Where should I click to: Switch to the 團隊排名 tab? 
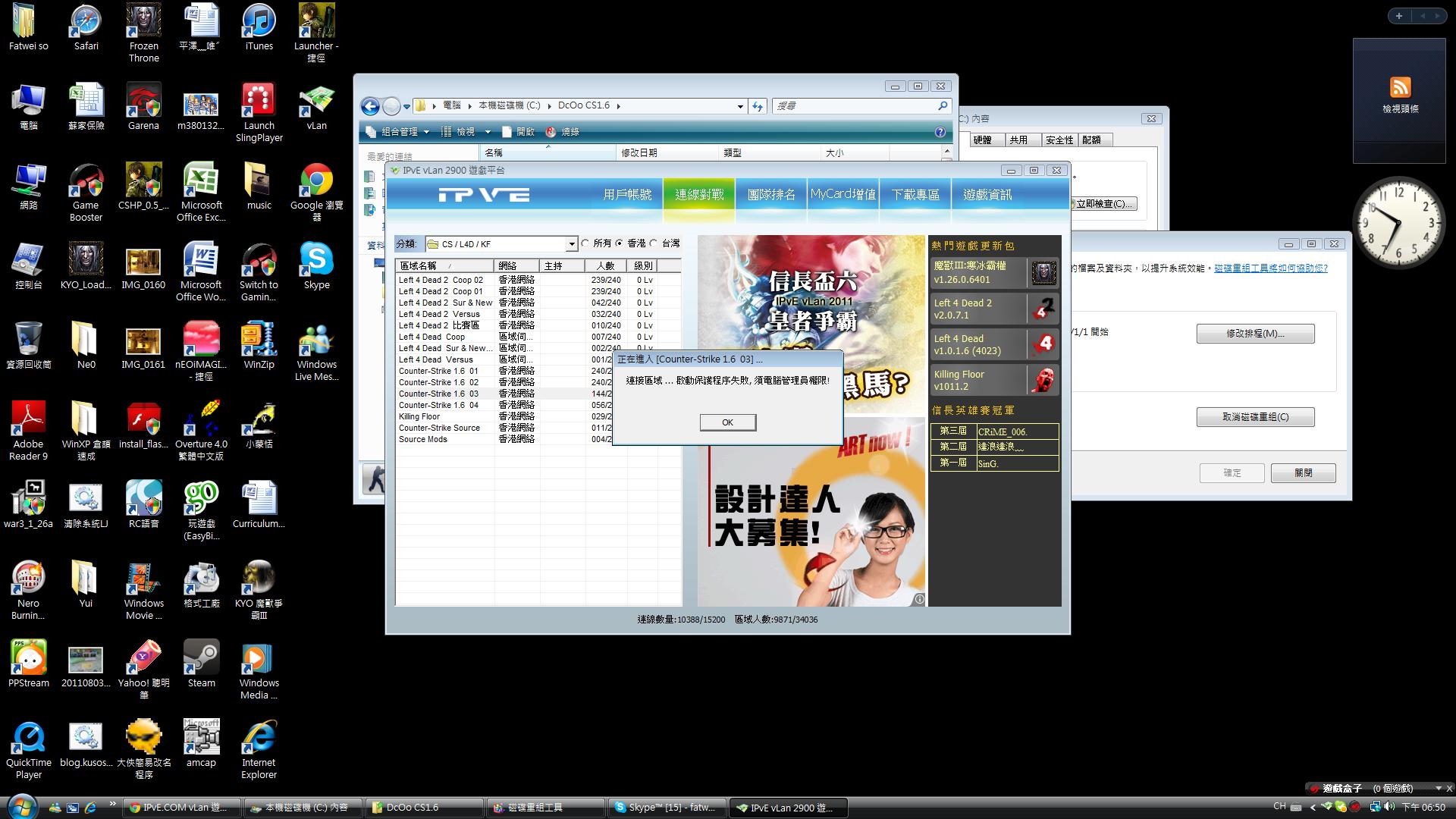point(771,195)
